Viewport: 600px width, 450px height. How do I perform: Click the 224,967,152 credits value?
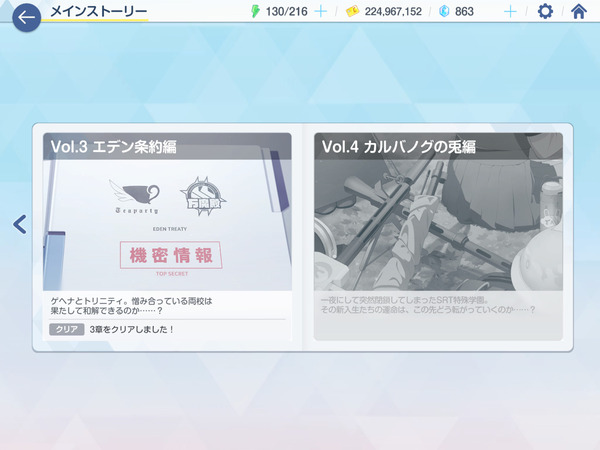393,12
